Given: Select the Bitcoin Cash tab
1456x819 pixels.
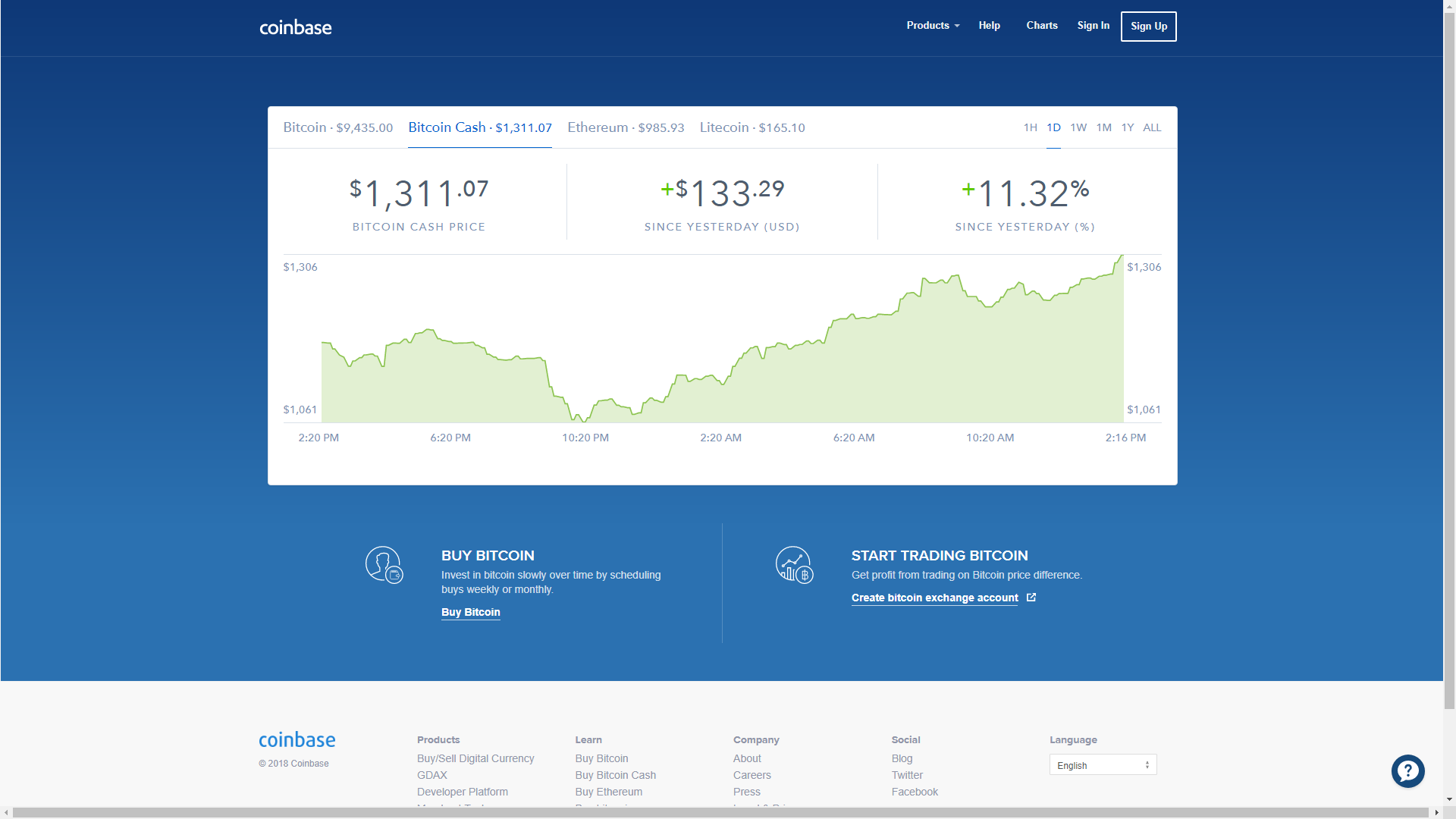Looking at the screenshot, I should coord(480,127).
